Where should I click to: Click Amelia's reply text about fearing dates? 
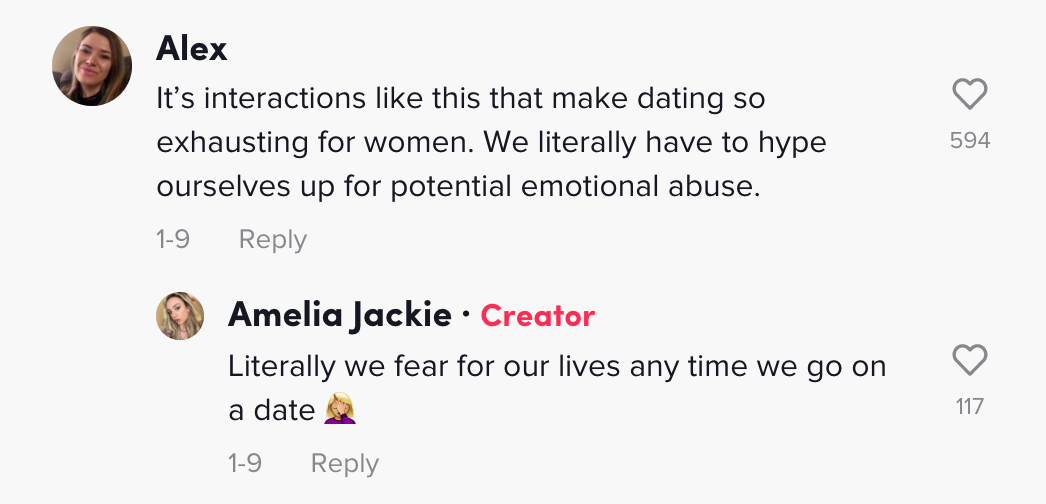(557, 388)
